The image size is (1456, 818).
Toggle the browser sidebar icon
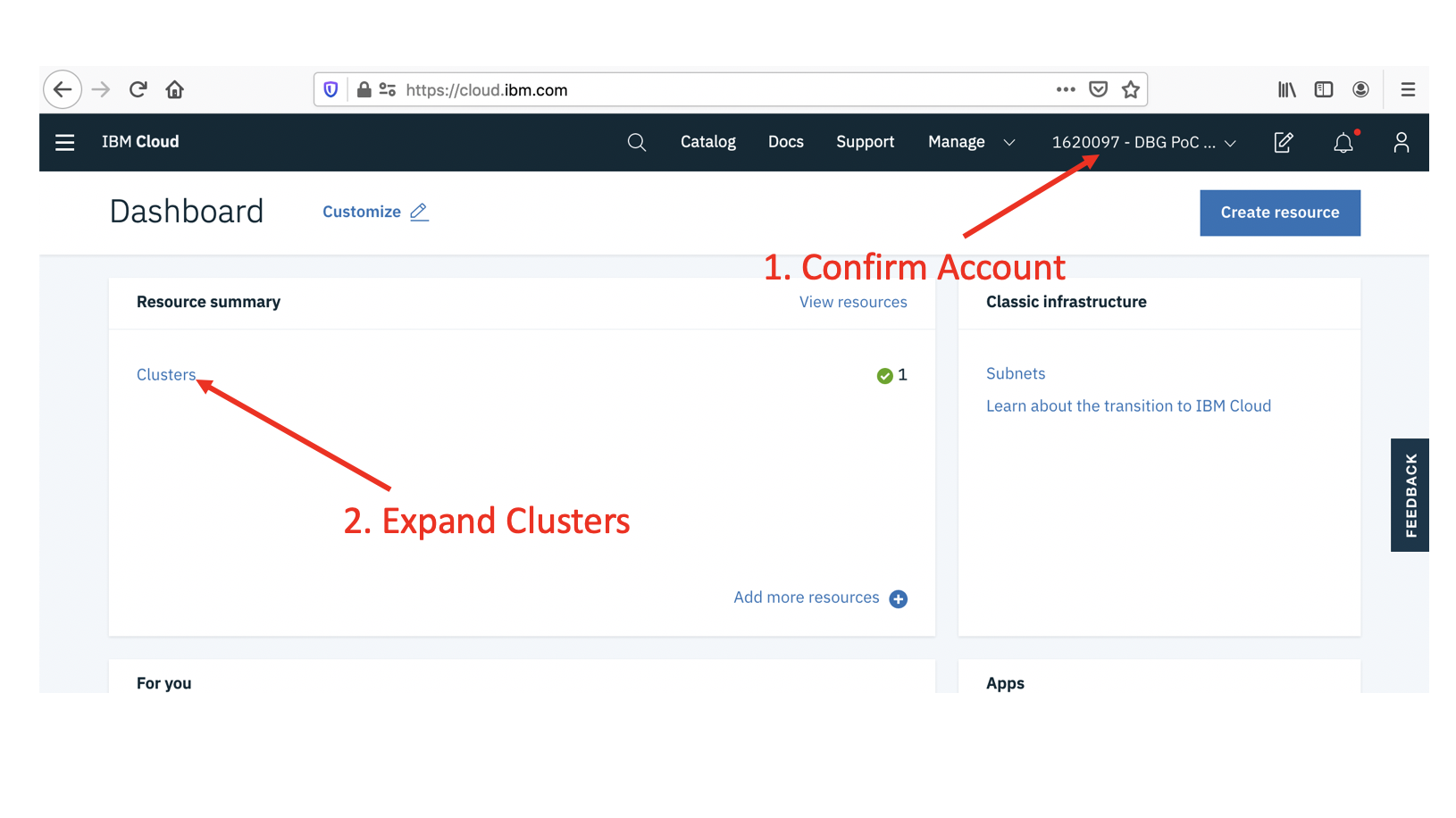point(1324,89)
